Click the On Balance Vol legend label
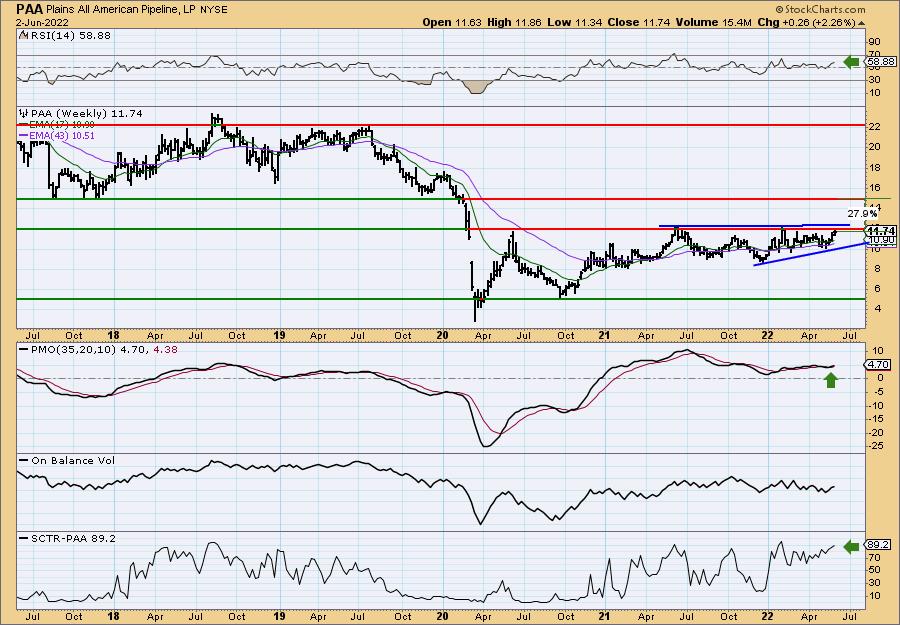Viewport: 900px width, 625px height. coord(68,460)
